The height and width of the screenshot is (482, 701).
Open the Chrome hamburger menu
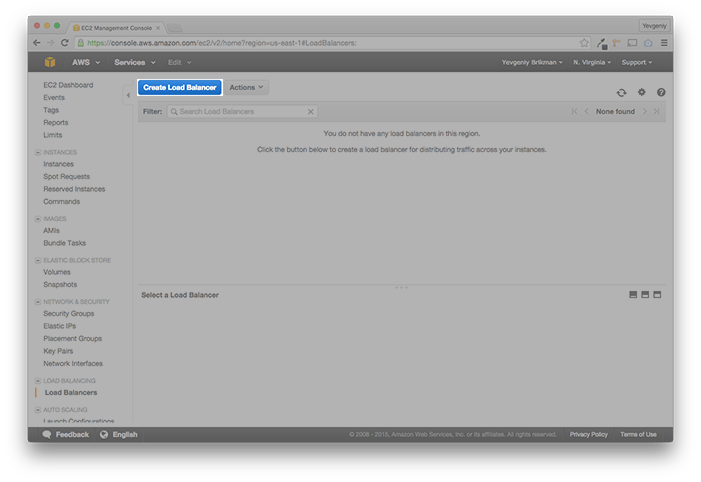click(664, 43)
